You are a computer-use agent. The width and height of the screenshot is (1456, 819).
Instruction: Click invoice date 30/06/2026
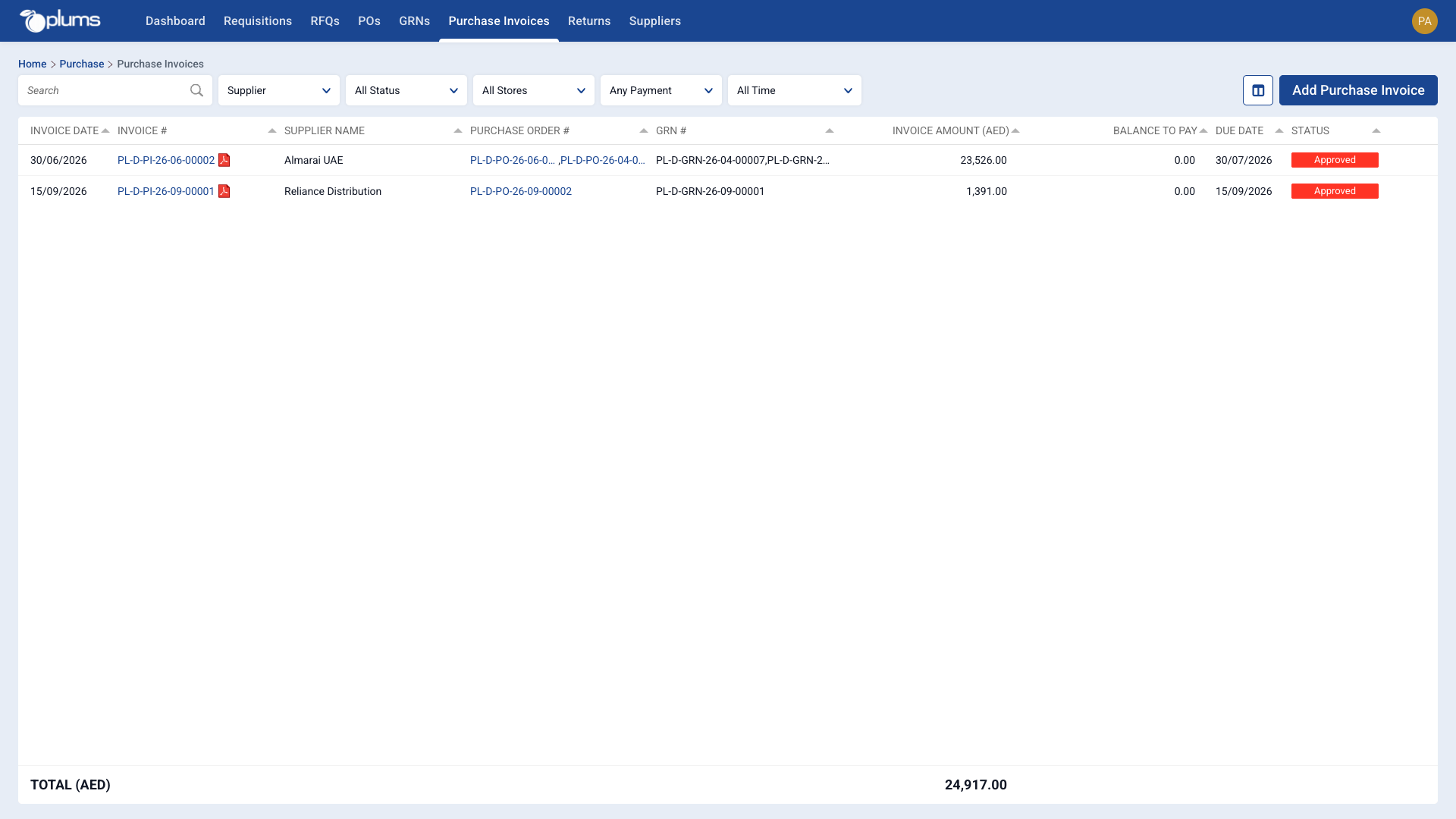pos(58,160)
